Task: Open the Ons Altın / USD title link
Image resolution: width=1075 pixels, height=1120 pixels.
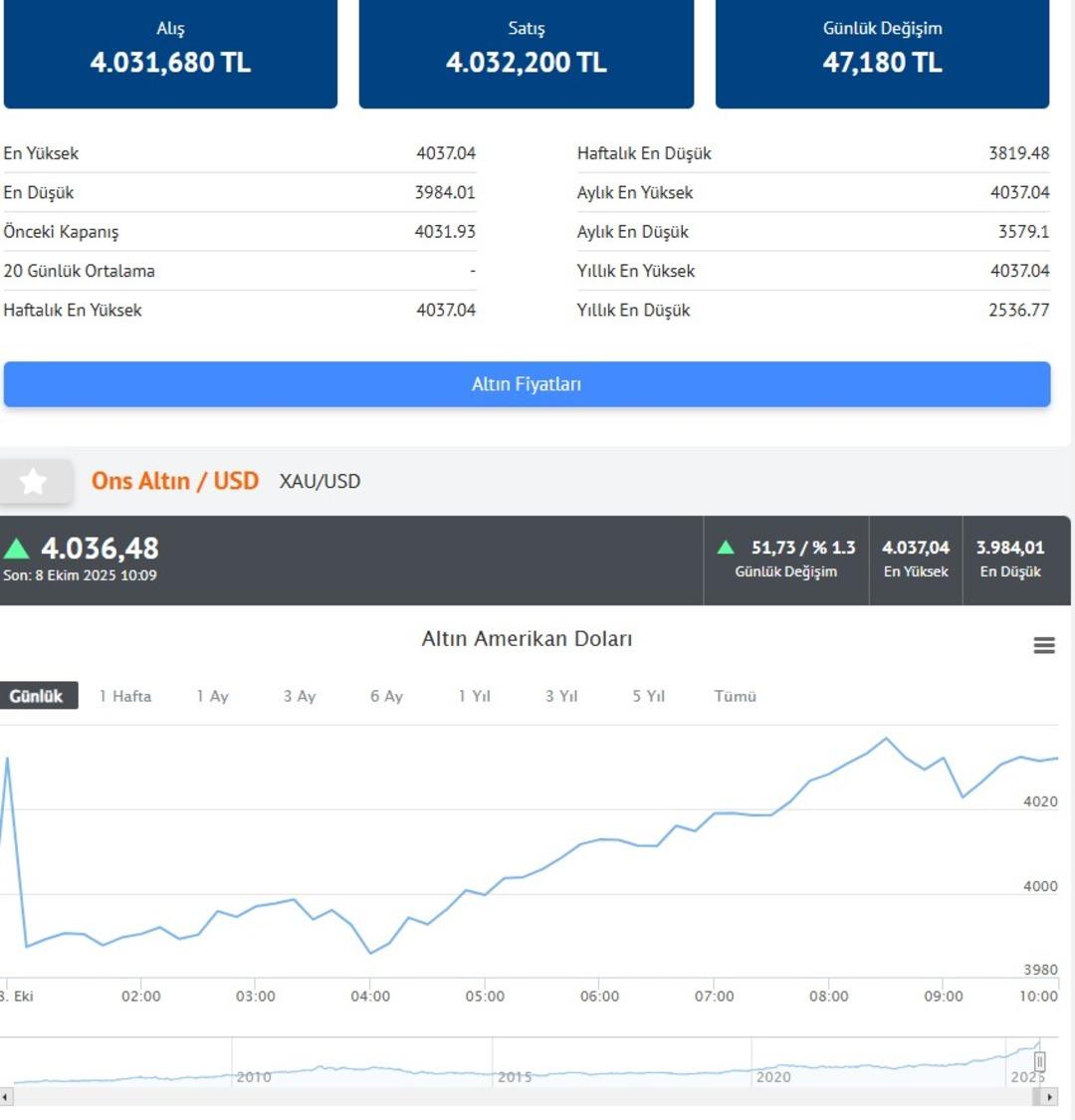Action: tap(175, 482)
